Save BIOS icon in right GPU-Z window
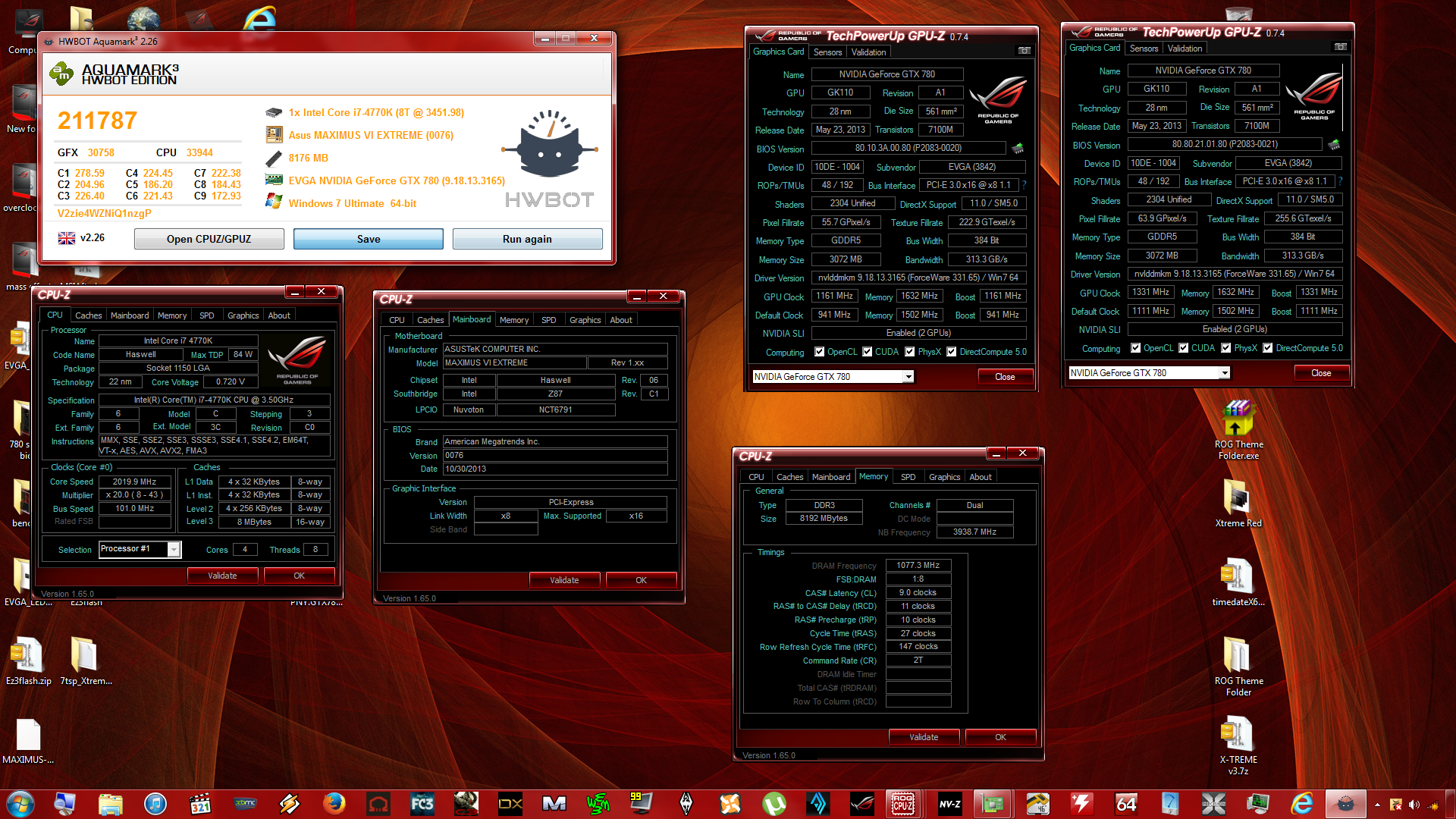This screenshot has width=1456, height=819. 1334,145
